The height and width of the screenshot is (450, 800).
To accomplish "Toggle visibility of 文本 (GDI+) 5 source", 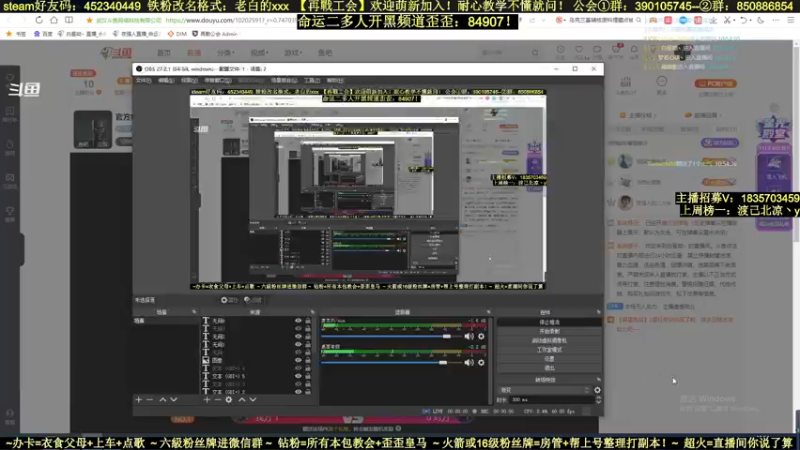I will [x=298, y=376].
